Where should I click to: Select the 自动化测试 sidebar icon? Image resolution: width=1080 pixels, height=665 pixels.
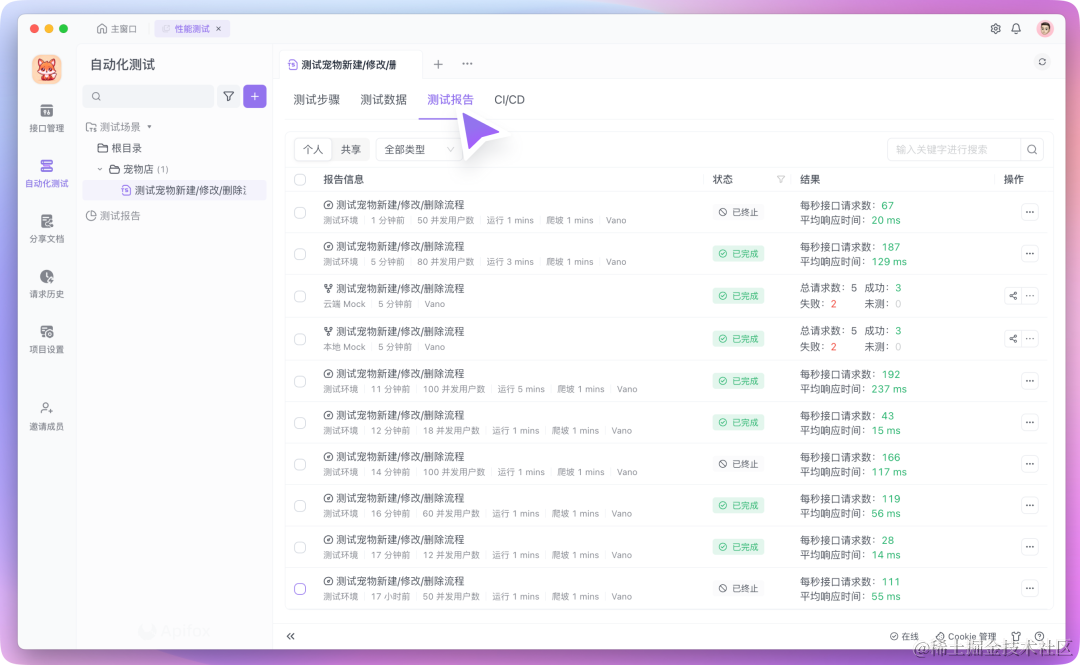tap(46, 173)
